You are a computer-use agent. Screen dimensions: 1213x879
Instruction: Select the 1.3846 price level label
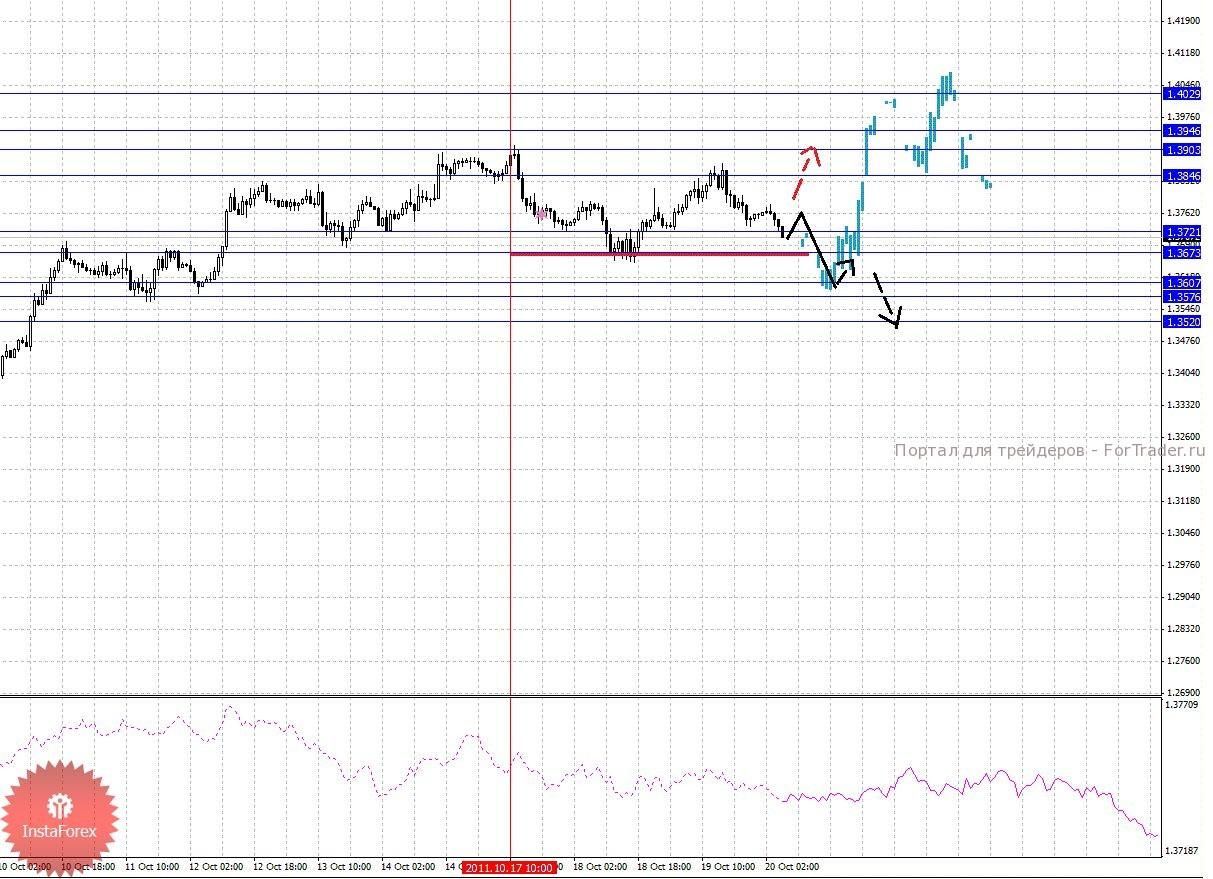click(x=1182, y=176)
